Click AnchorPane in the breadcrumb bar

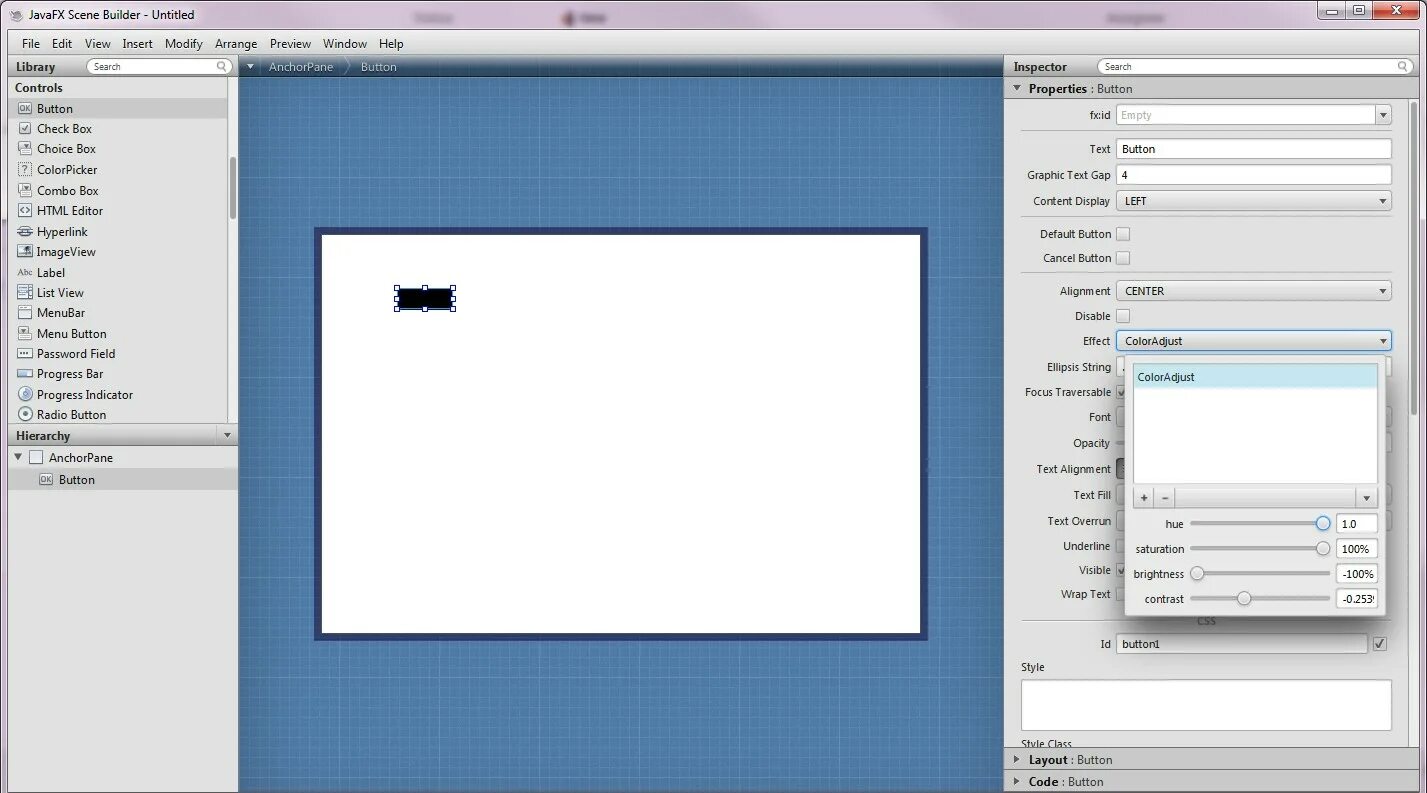pyautogui.click(x=301, y=67)
